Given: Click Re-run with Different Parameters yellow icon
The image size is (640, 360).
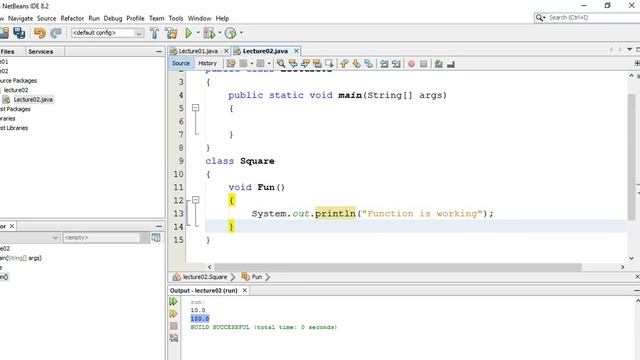Looking at the screenshot, I should [173, 313].
